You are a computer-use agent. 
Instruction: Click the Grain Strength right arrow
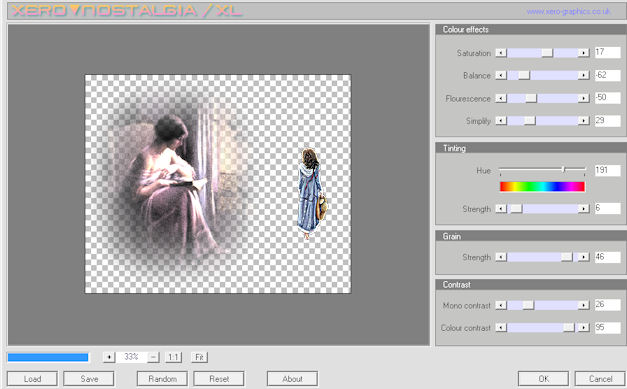[x=584, y=257]
